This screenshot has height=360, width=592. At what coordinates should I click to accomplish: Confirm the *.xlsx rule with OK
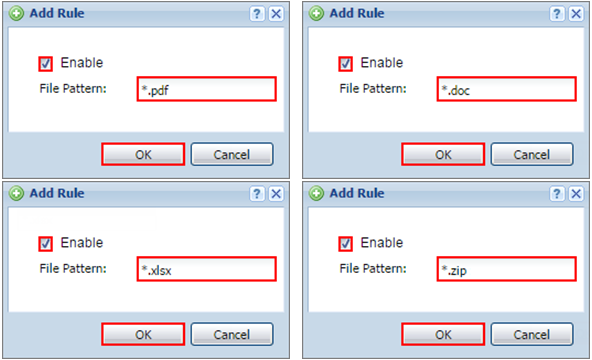[x=143, y=334]
